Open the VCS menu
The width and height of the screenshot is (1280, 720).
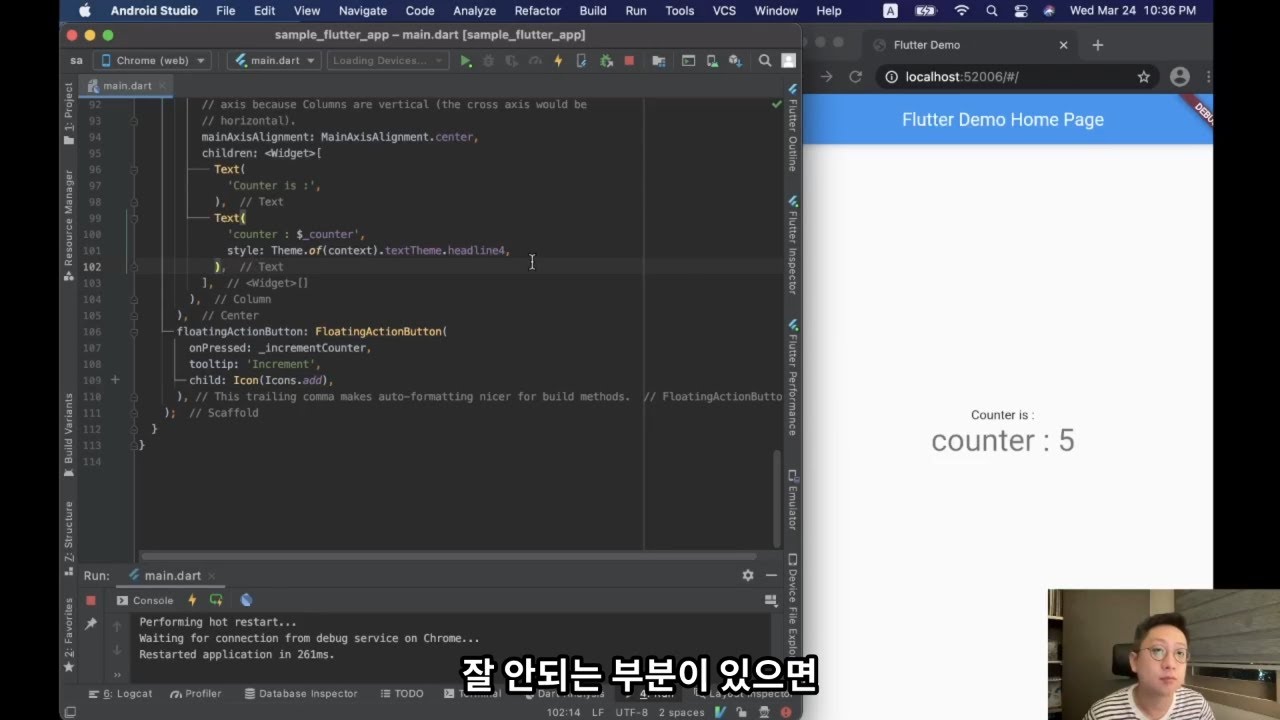tap(724, 11)
